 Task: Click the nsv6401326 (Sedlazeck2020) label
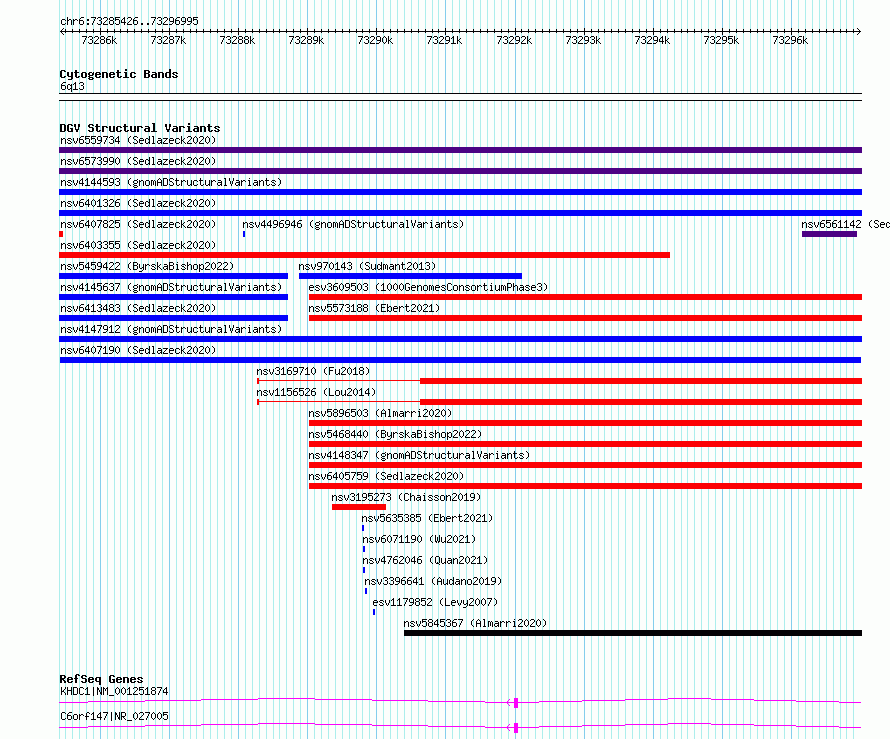(138, 203)
